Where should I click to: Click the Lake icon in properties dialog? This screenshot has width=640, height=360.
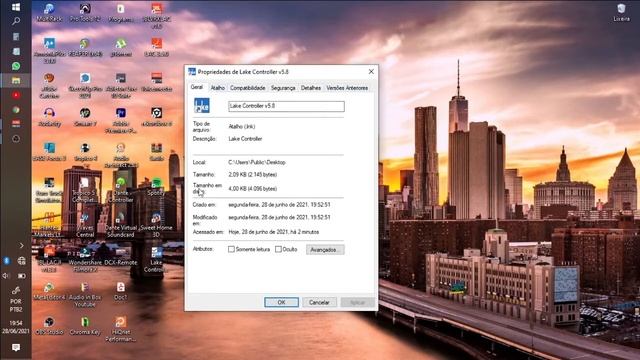pyautogui.click(x=202, y=106)
